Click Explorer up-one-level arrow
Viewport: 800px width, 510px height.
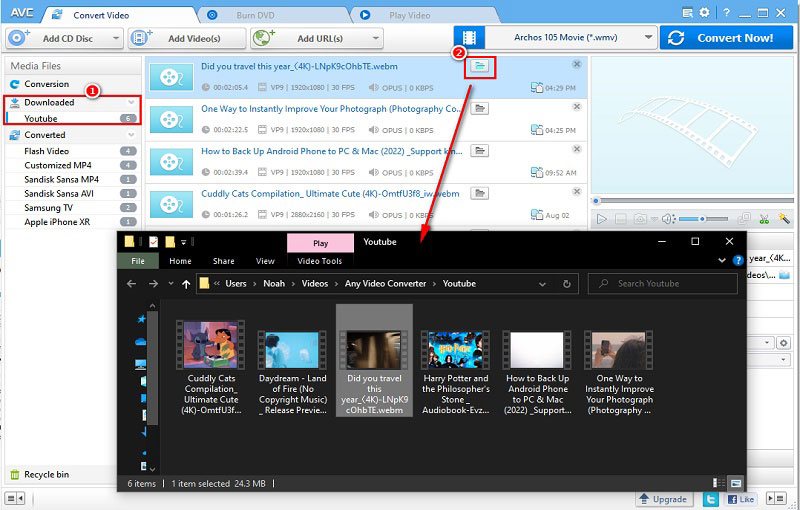[186, 284]
